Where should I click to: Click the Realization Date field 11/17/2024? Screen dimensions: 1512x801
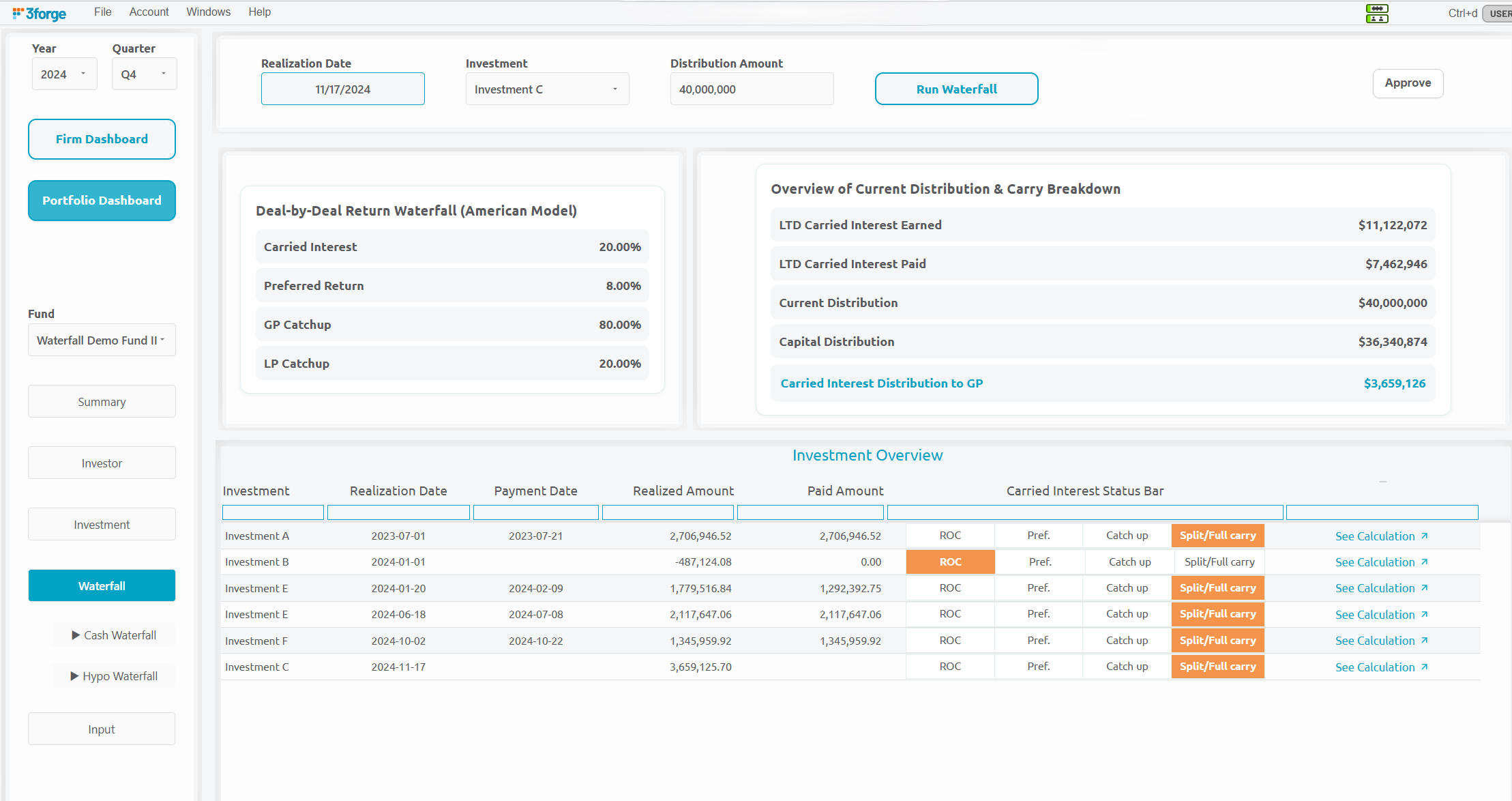click(x=342, y=89)
